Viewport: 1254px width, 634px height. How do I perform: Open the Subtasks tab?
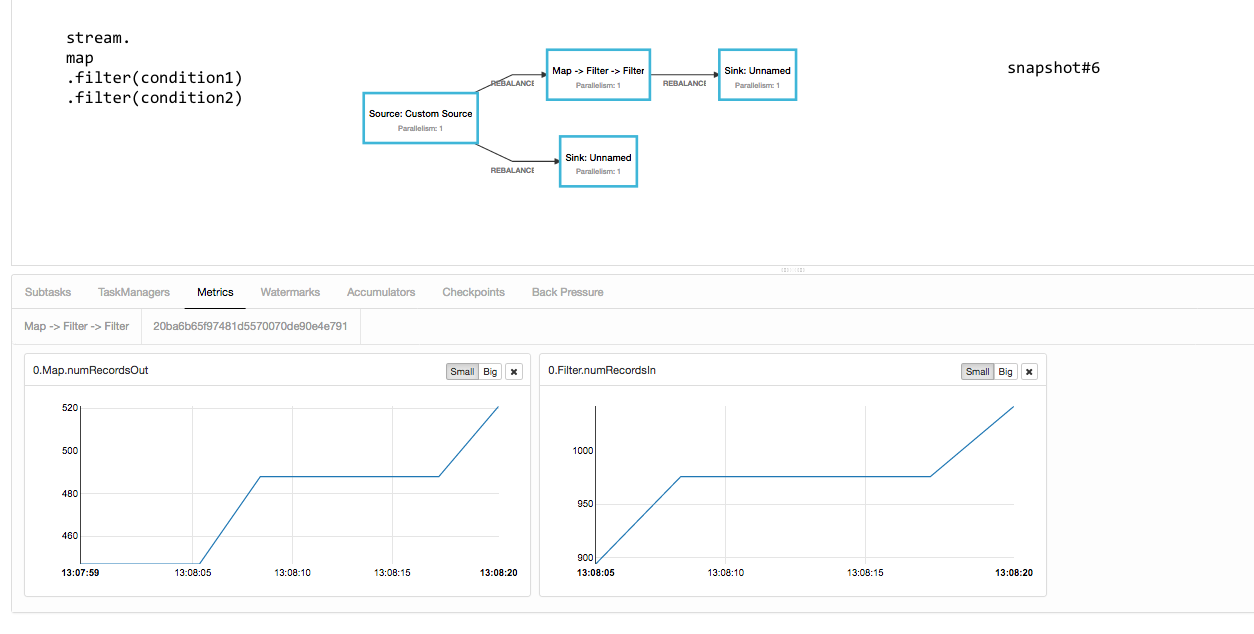tap(48, 292)
